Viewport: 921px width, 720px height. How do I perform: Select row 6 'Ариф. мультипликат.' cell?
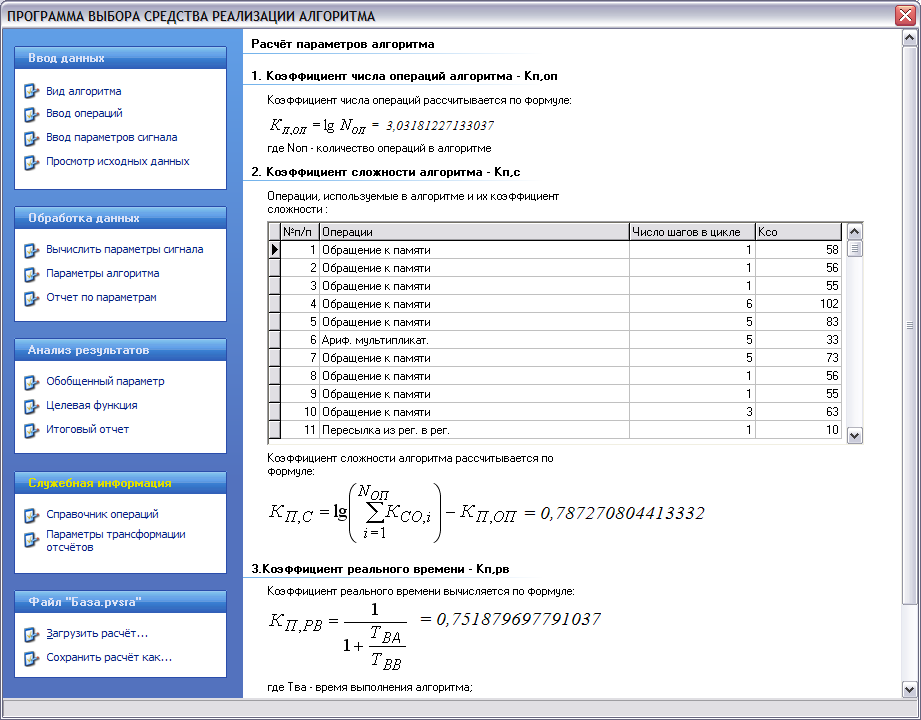[x=474, y=340]
